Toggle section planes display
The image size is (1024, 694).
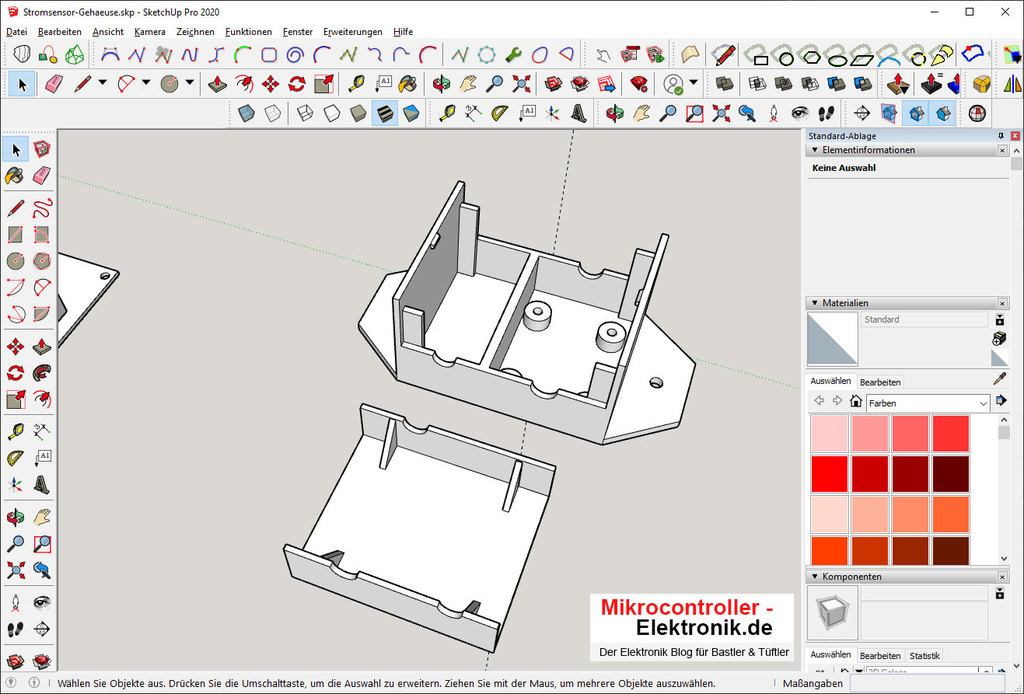coord(915,113)
